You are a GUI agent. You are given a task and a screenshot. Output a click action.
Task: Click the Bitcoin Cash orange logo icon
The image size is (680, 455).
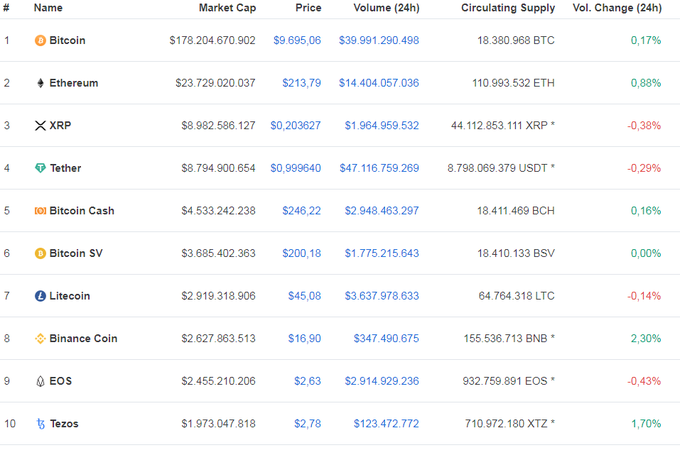pyautogui.click(x=40, y=211)
